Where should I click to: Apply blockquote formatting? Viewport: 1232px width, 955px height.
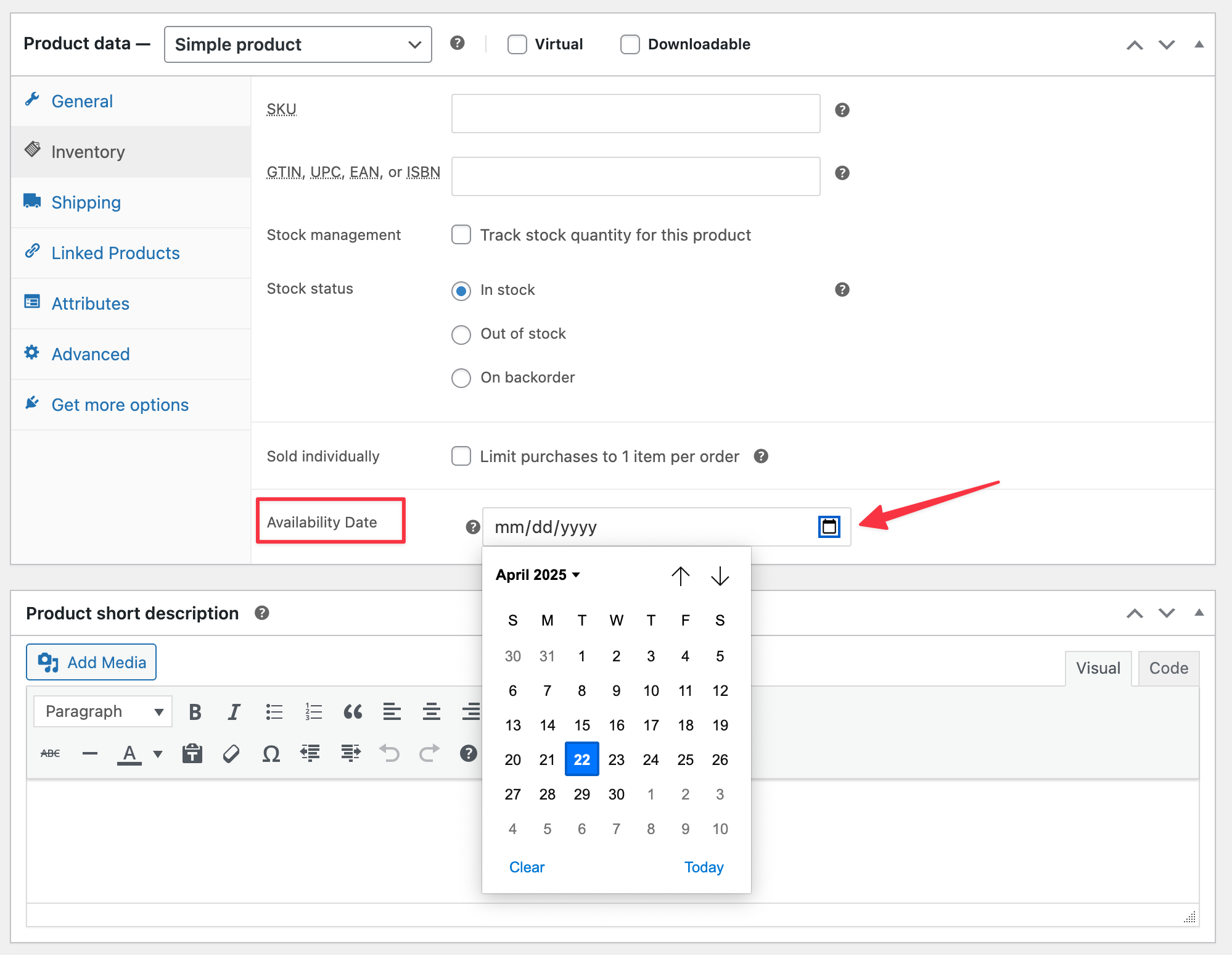(x=353, y=712)
